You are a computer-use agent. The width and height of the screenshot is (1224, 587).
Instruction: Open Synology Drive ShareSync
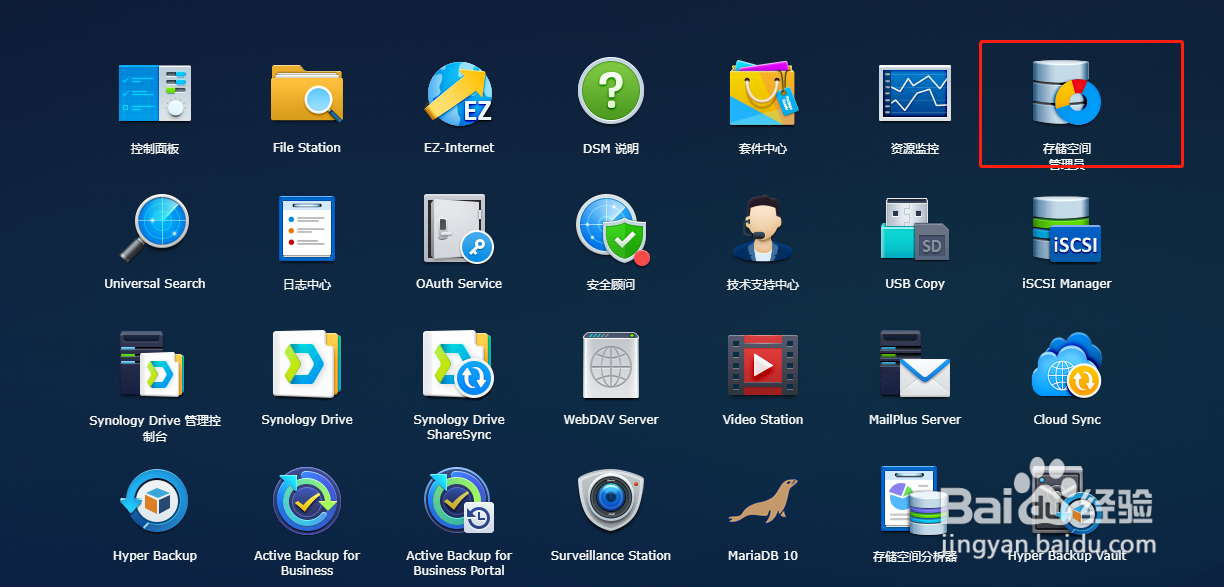(459, 364)
